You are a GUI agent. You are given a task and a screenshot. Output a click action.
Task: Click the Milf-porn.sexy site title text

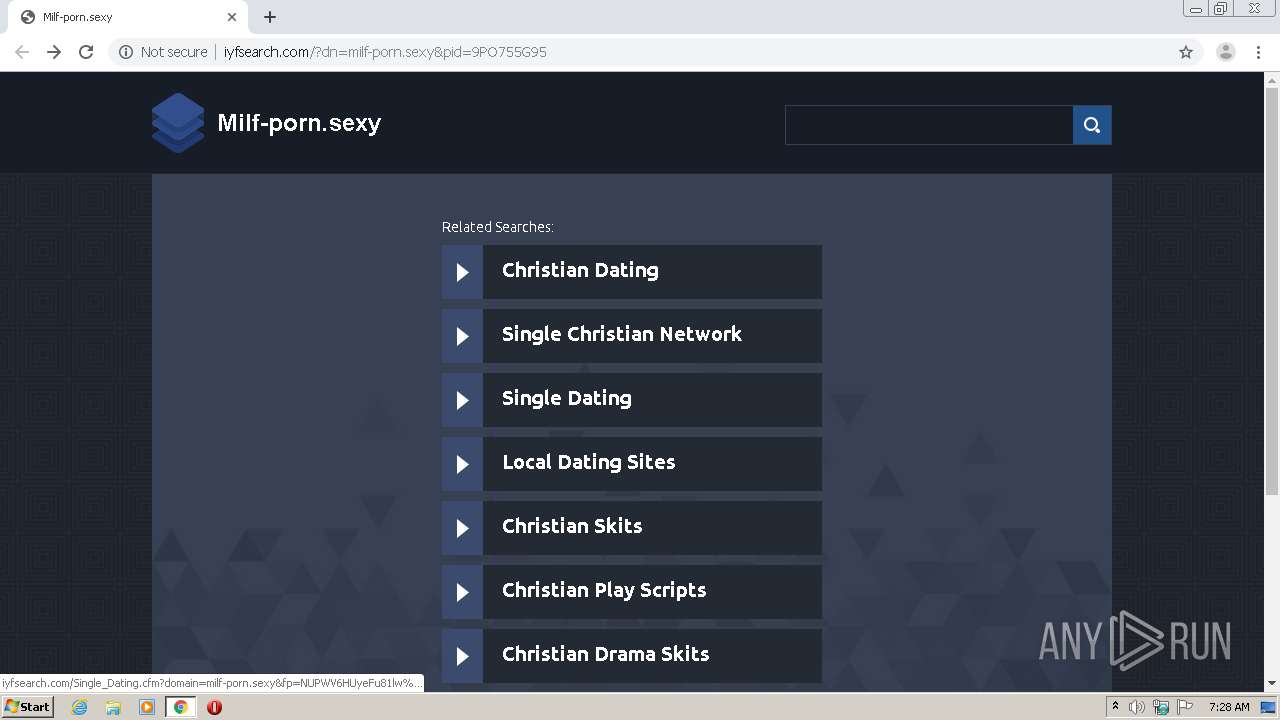(299, 123)
